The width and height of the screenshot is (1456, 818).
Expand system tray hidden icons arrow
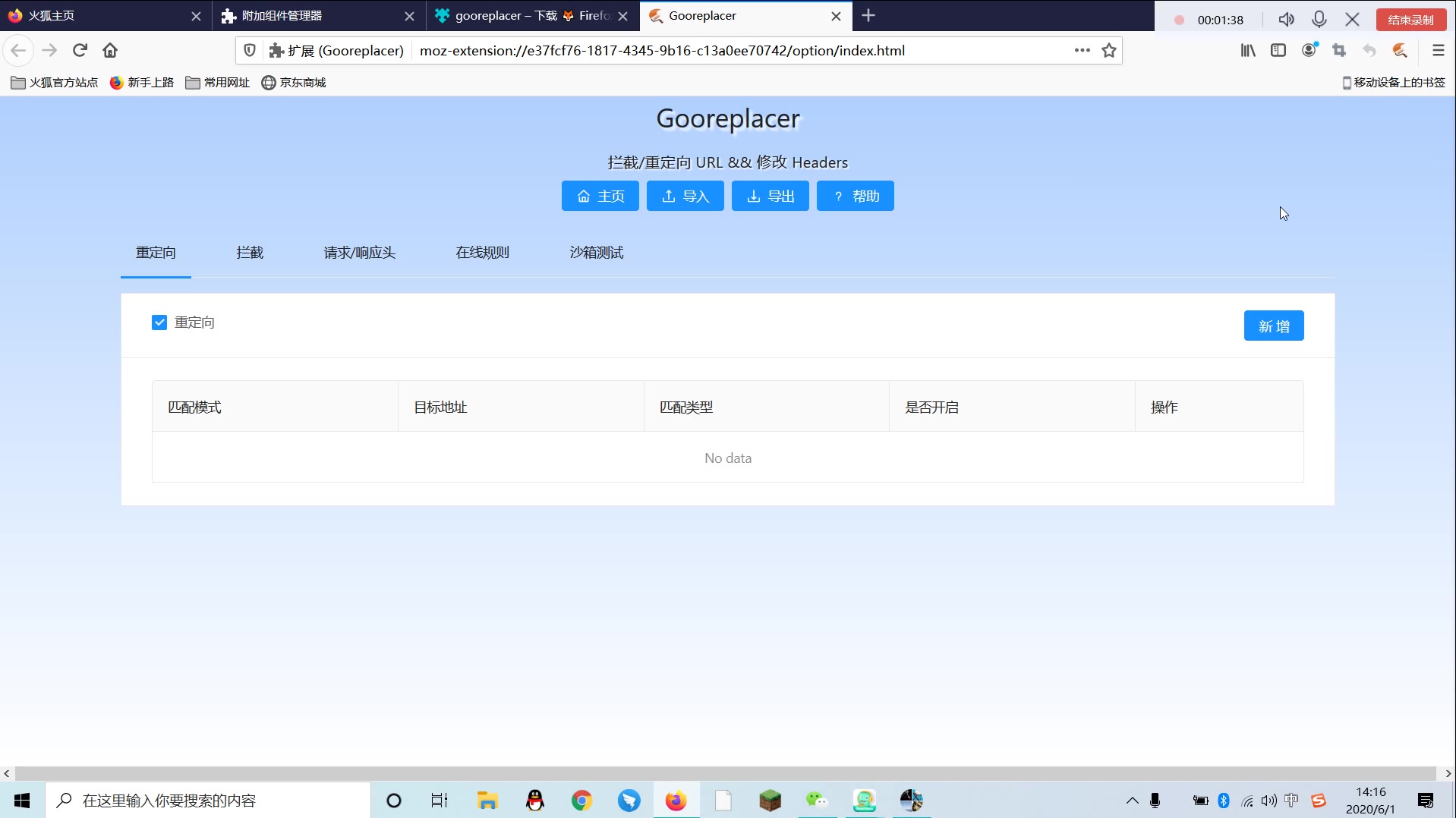[1132, 801]
